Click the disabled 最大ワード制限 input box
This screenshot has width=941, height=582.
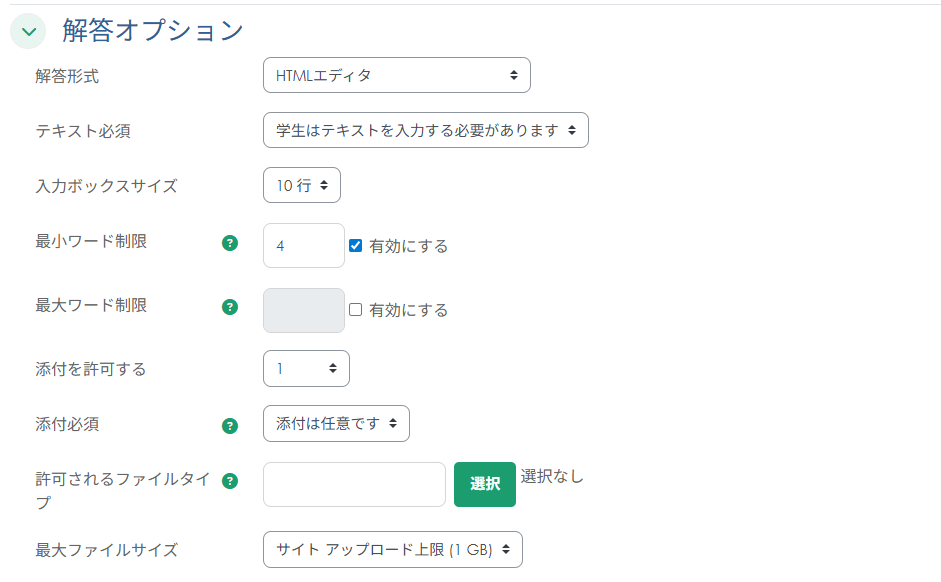coord(303,310)
